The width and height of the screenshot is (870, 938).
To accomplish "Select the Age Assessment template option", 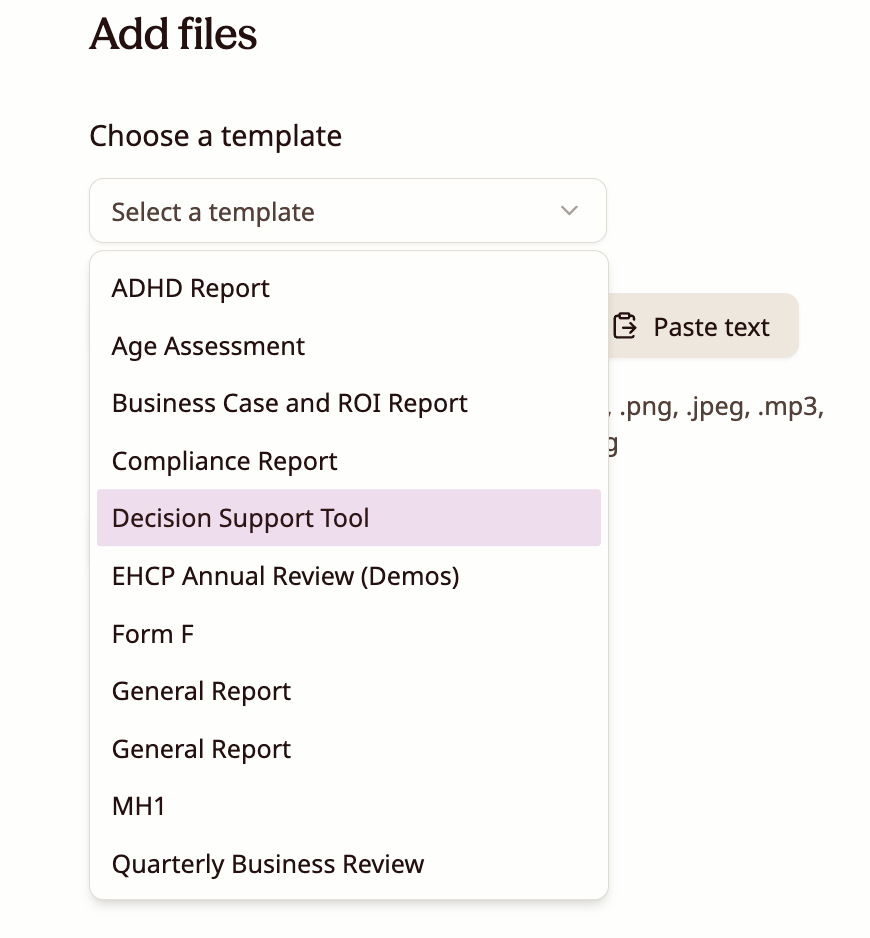I will pyautogui.click(x=208, y=347).
